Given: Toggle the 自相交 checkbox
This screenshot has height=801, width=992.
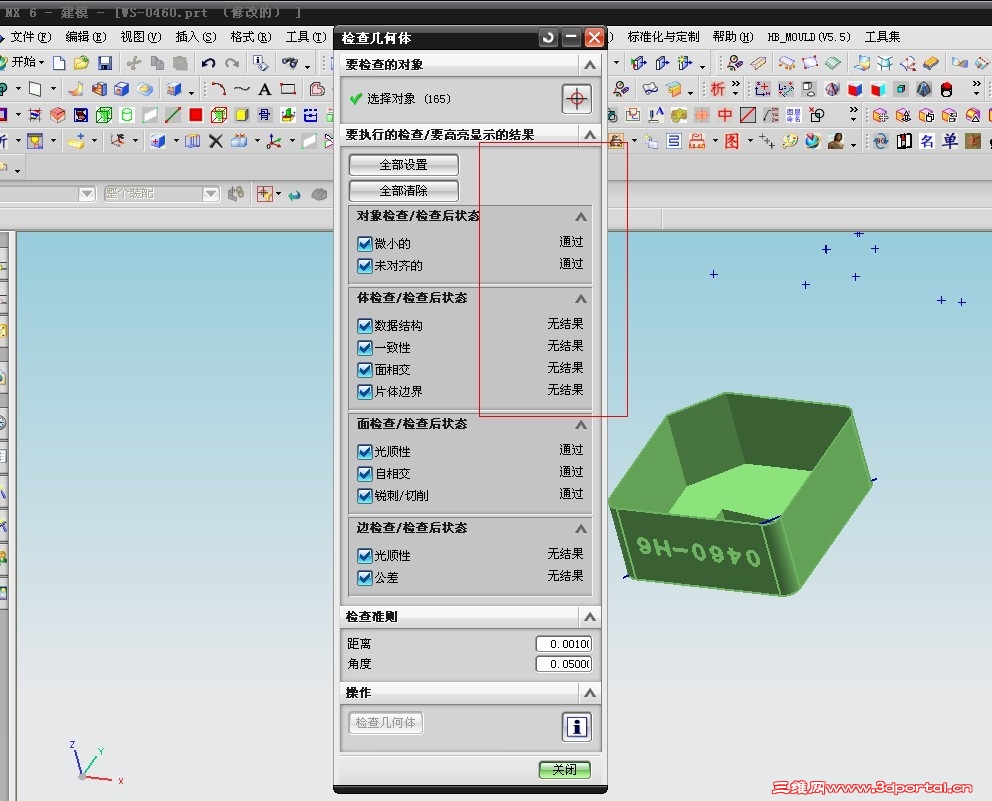Looking at the screenshot, I should pyautogui.click(x=364, y=473).
